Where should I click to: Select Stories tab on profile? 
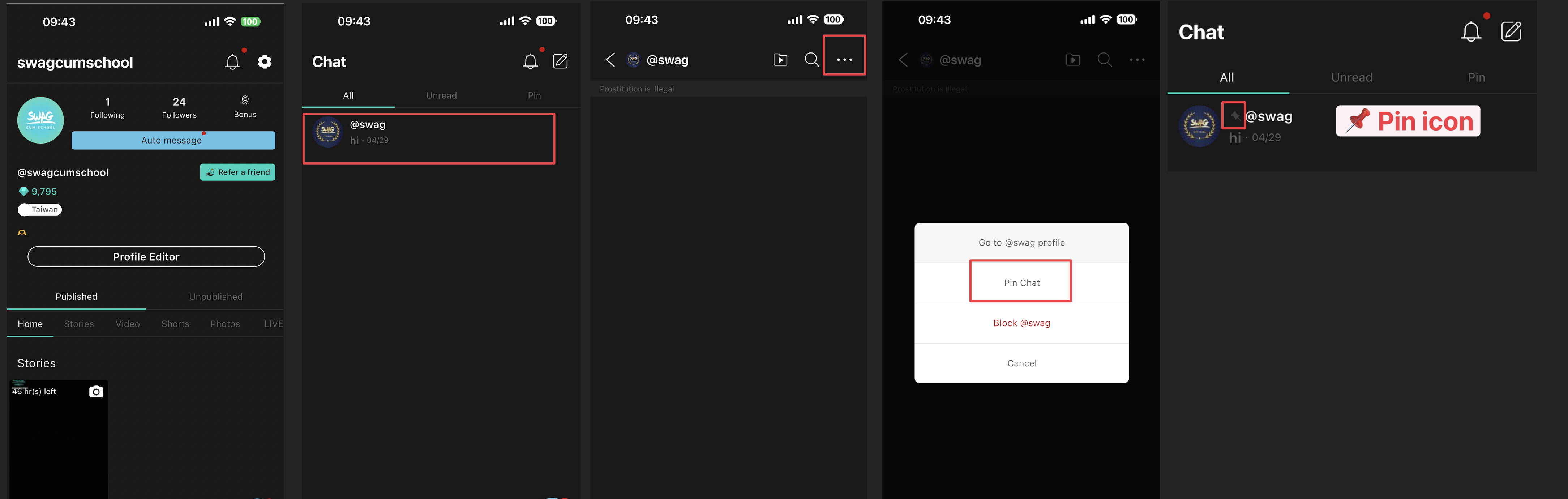[x=78, y=324]
